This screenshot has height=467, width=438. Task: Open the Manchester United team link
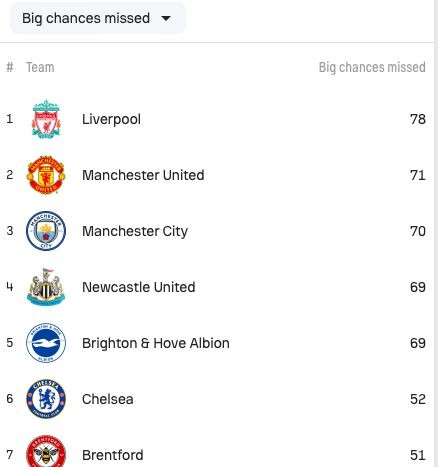[143, 175]
